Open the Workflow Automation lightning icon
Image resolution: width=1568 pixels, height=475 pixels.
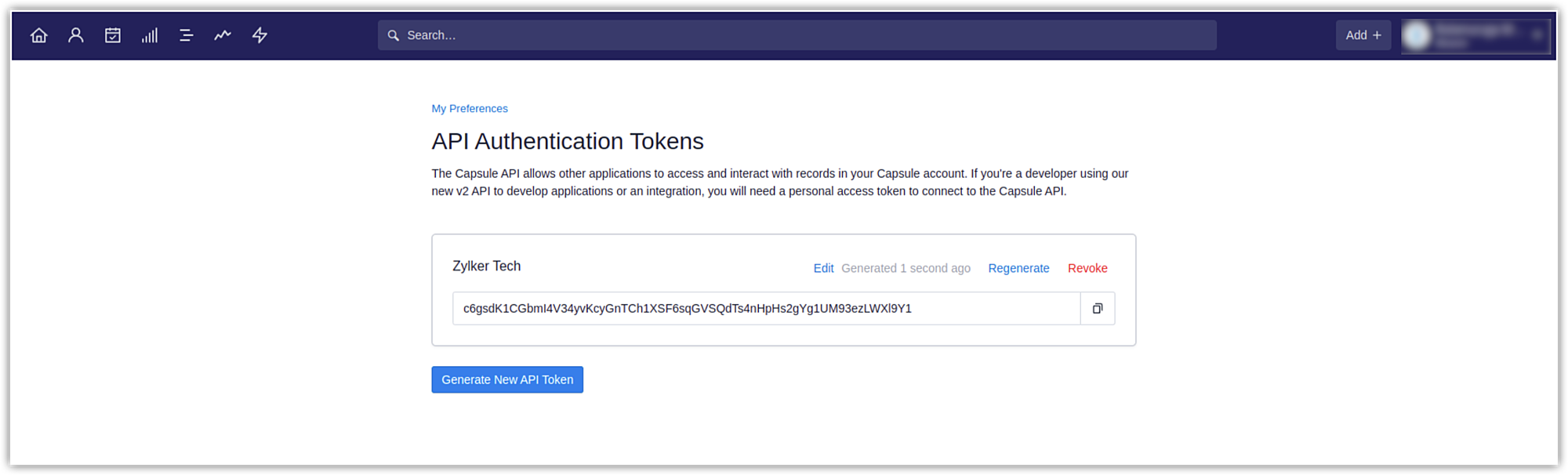260,35
